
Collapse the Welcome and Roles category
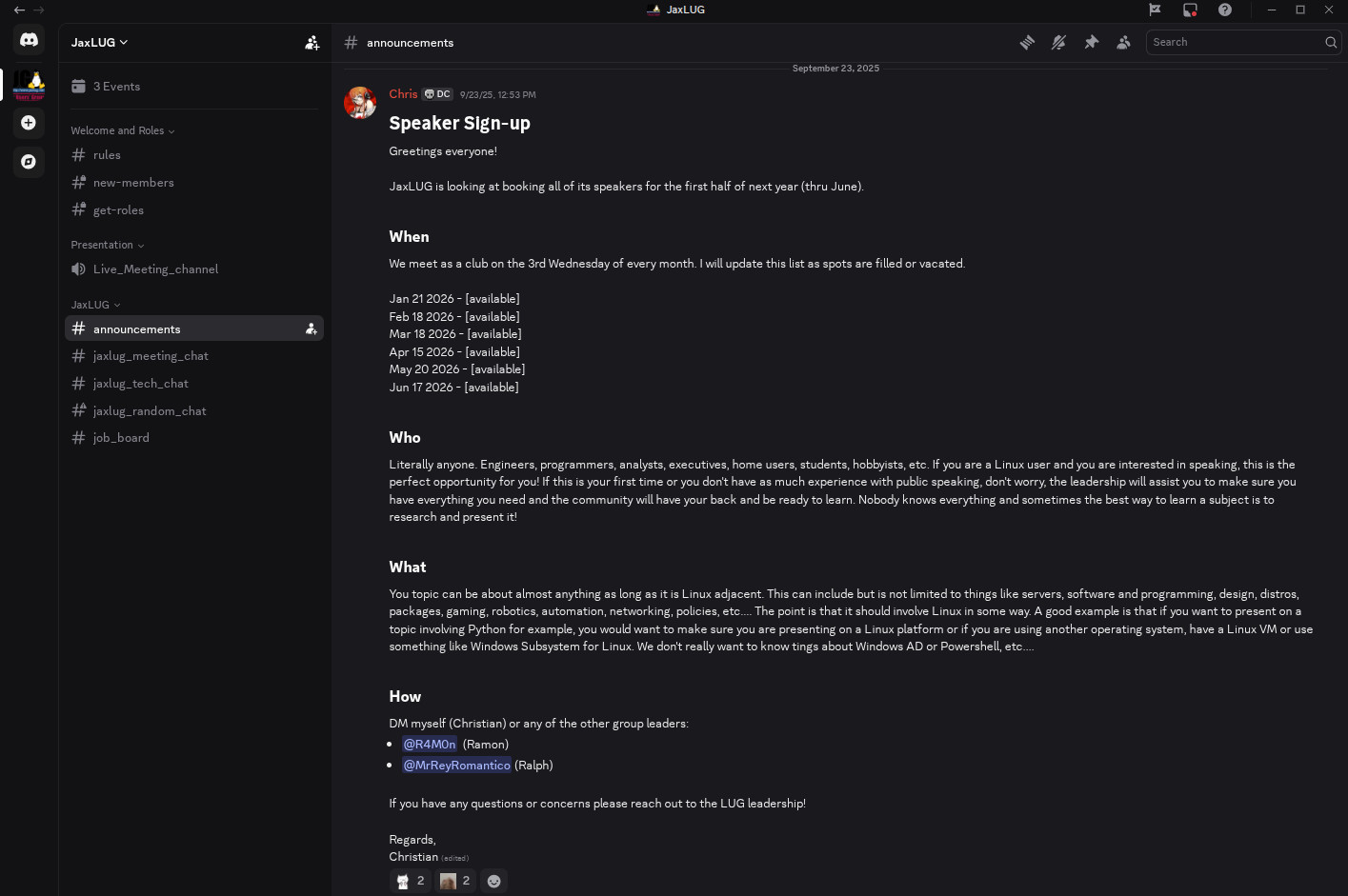tap(122, 130)
